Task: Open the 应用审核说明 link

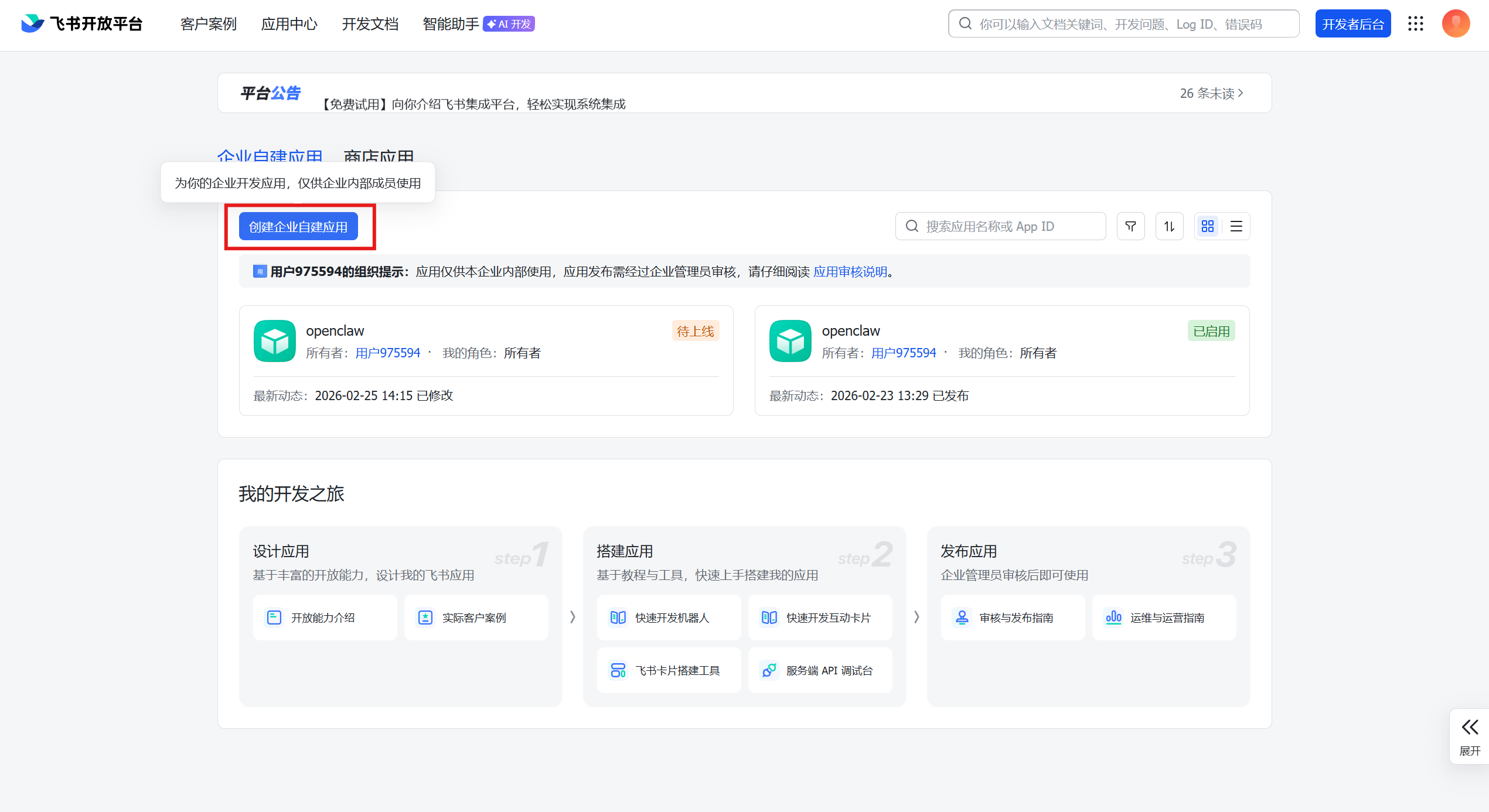Action: (850, 272)
